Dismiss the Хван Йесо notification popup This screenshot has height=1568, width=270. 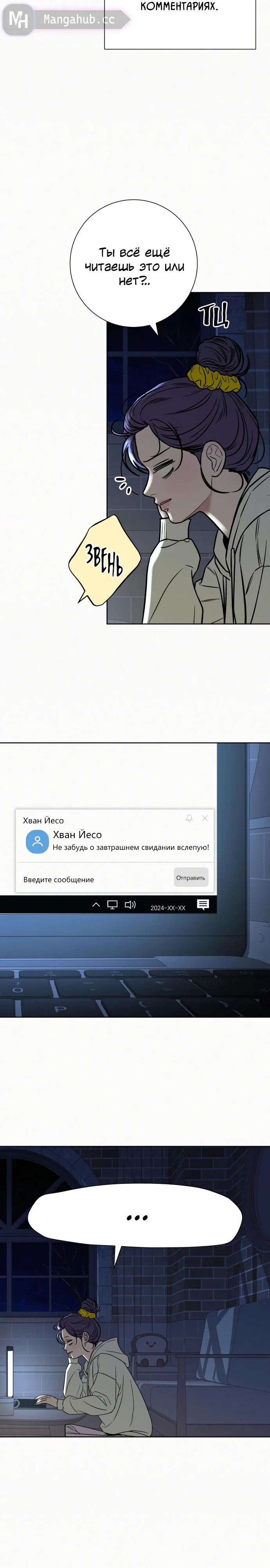click(205, 818)
